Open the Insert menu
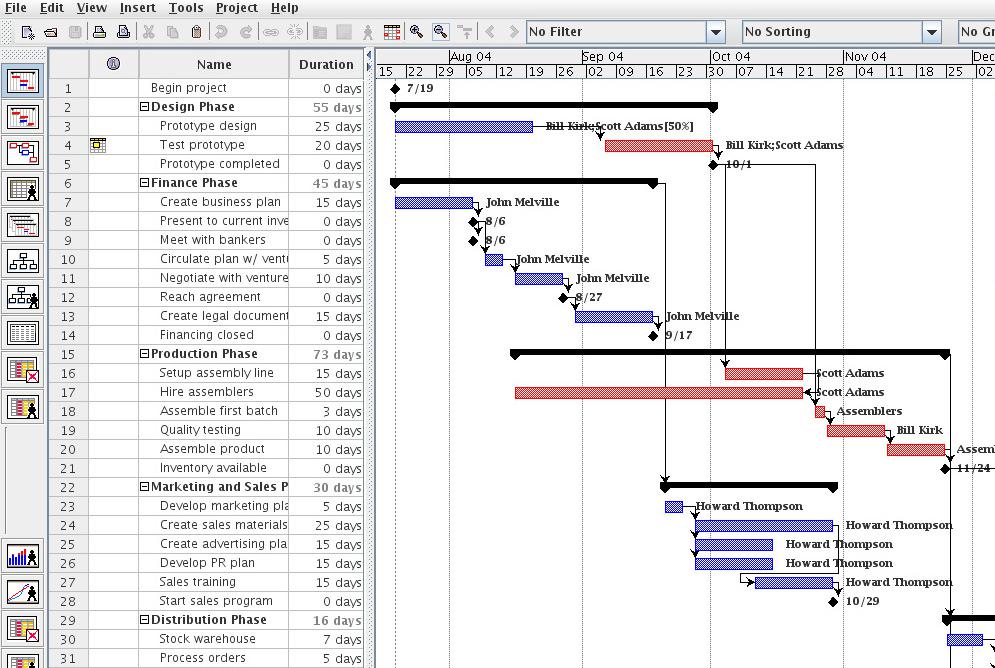This screenshot has height=668, width=995. click(137, 8)
